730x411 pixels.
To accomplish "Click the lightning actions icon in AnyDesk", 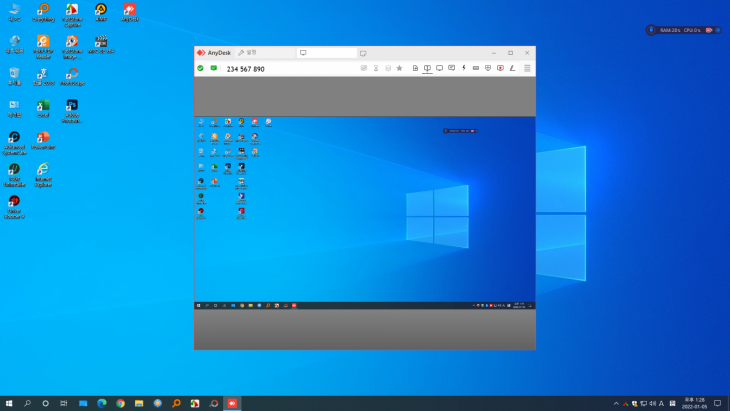I will [463, 69].
